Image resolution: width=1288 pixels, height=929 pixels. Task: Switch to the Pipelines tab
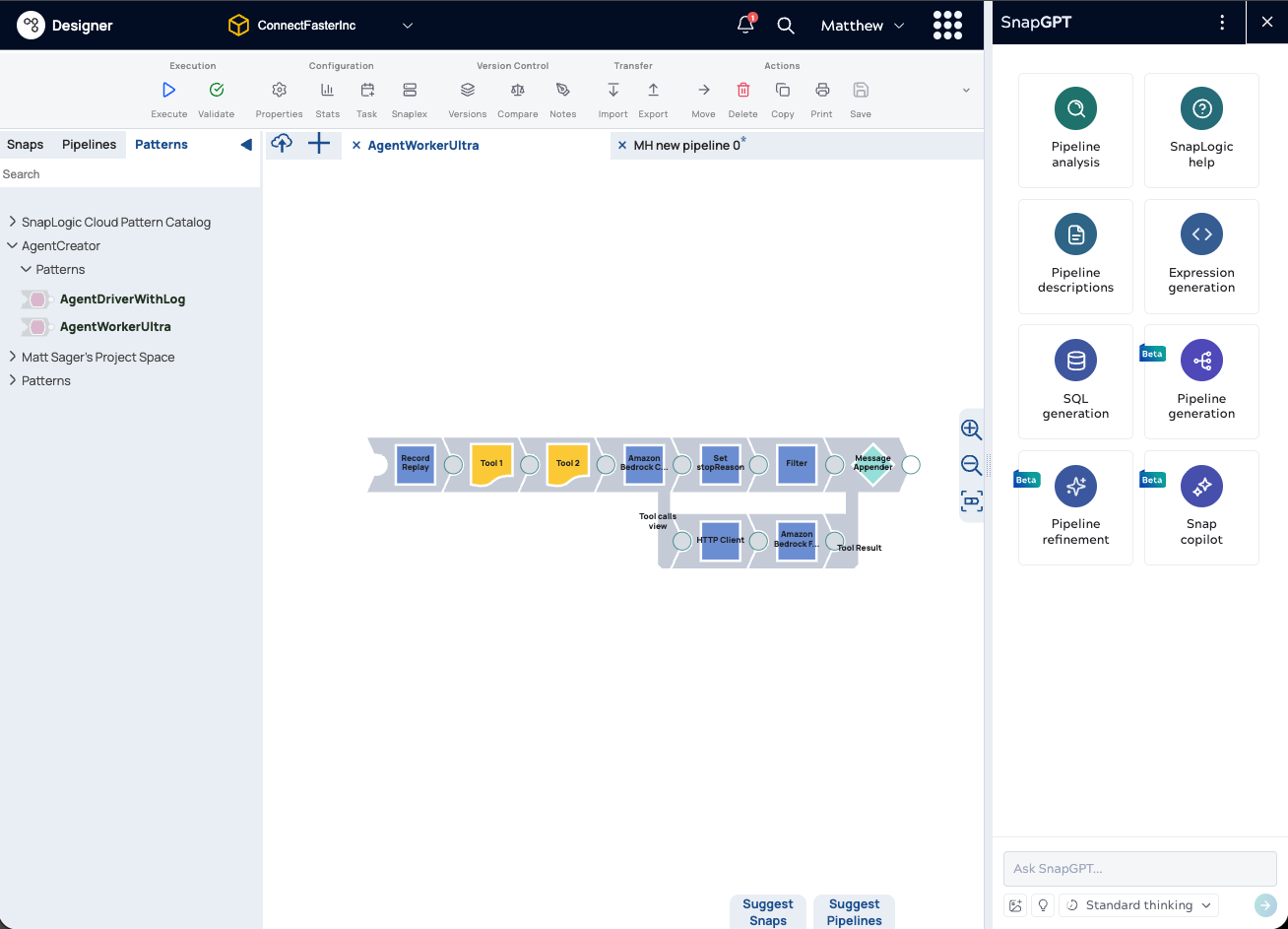90,144
